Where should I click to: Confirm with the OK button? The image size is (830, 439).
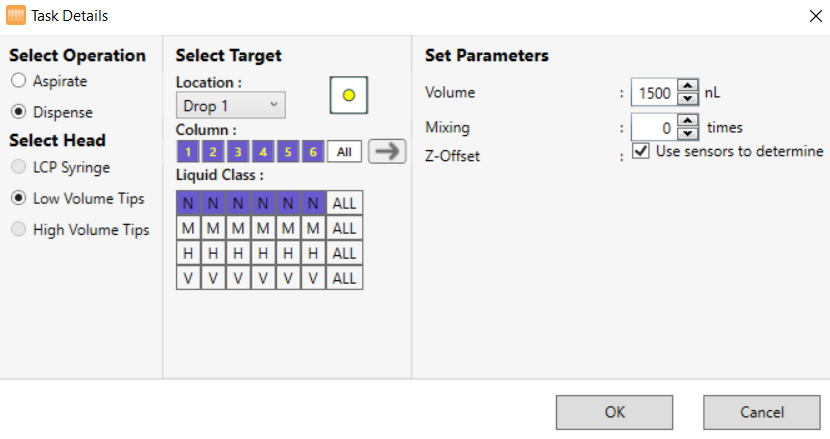point(615,411)
